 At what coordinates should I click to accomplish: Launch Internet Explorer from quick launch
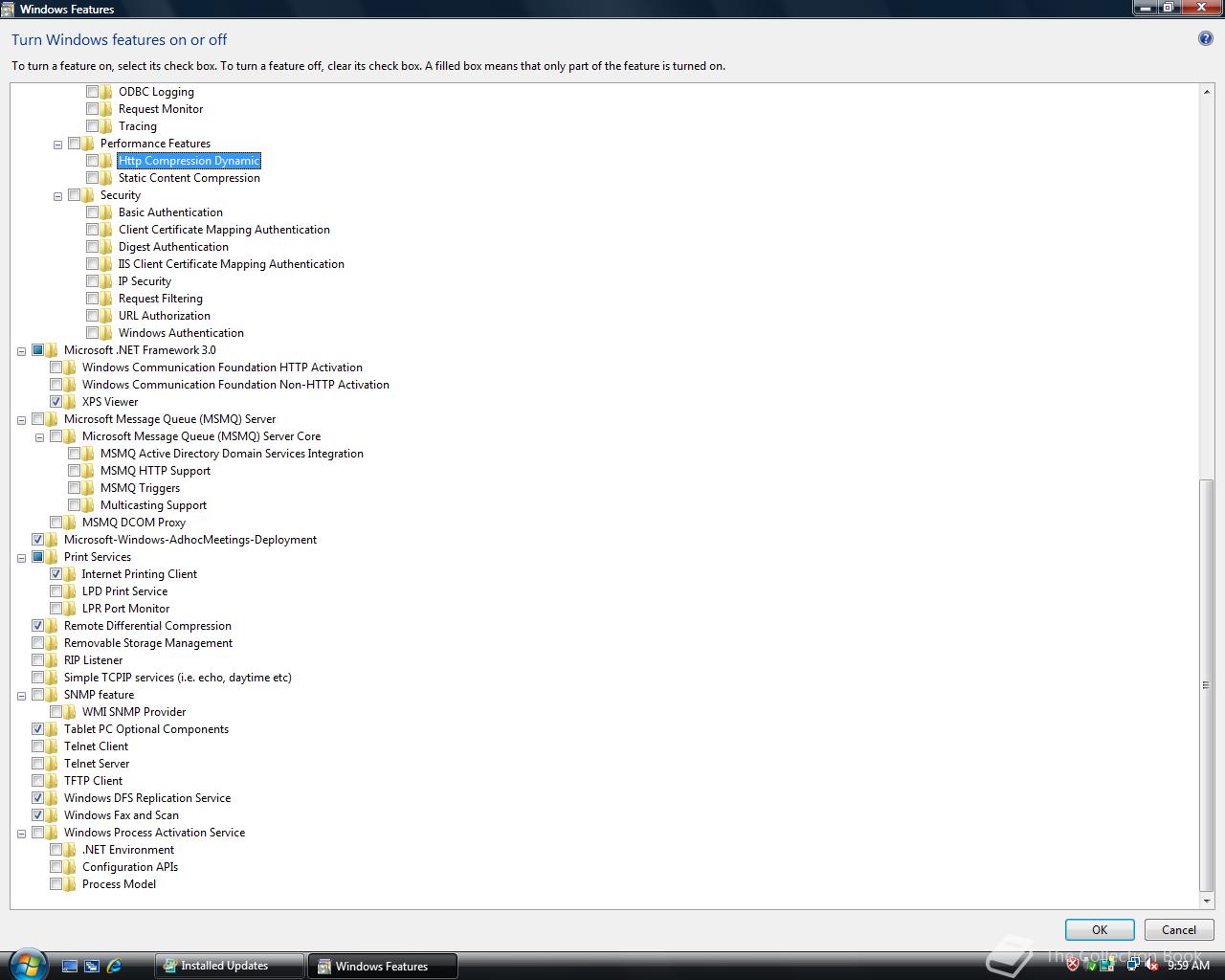click(114, 966)
